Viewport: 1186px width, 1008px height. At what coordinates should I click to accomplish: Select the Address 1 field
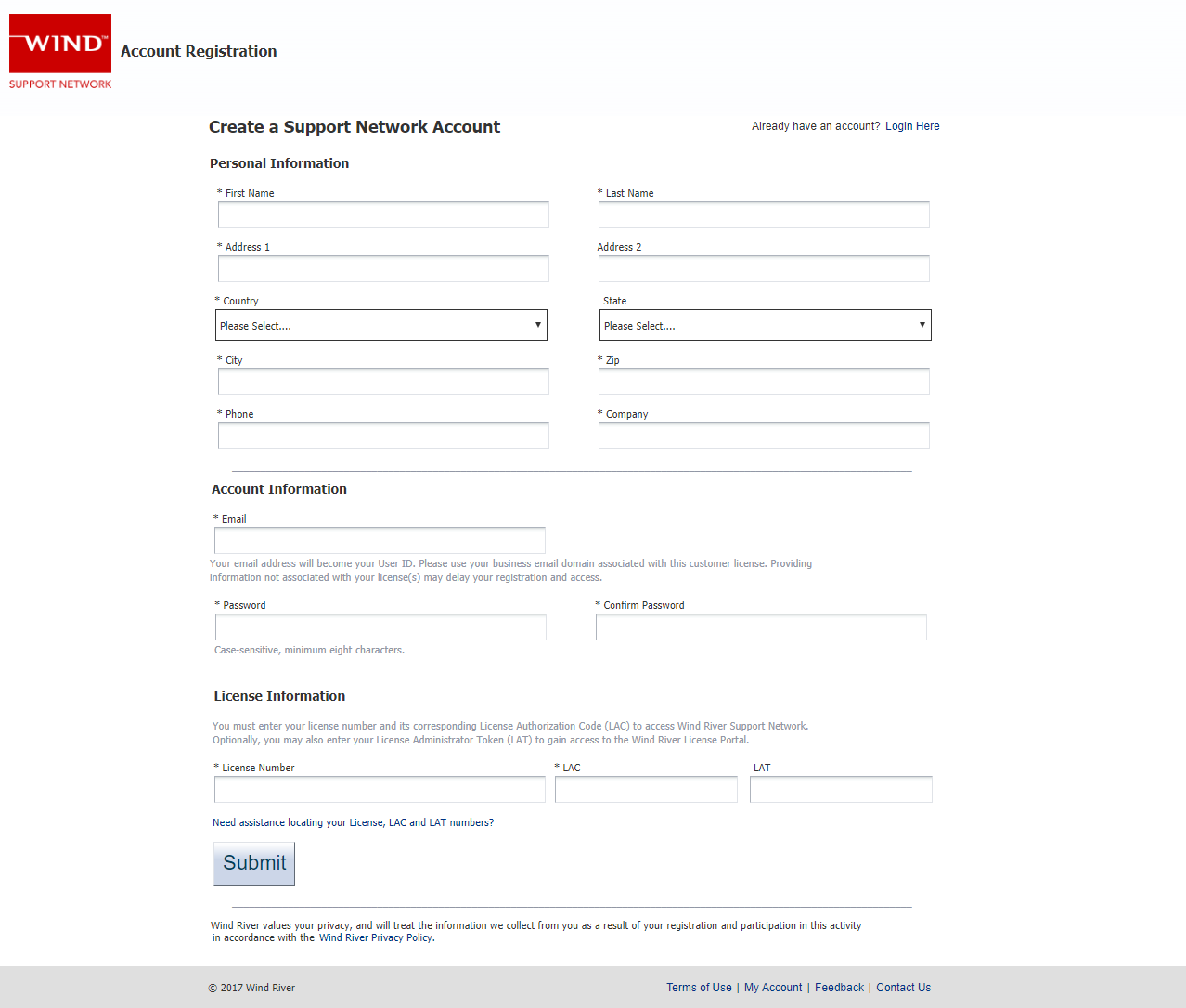(x=383, y=269)
